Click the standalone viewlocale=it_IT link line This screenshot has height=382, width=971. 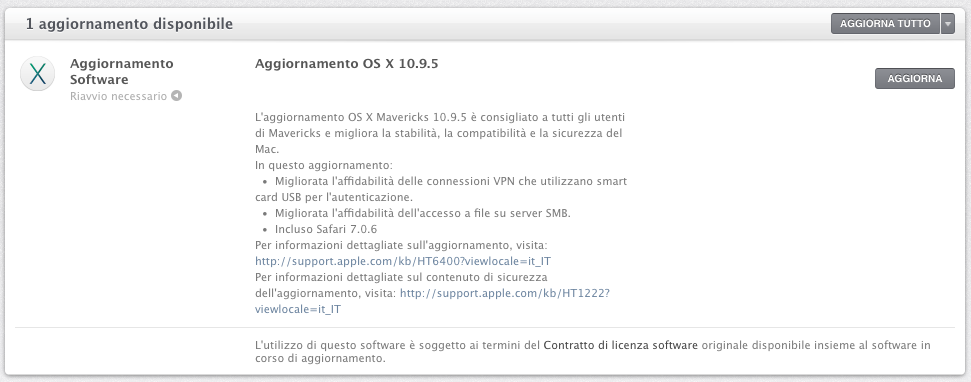[x=298, y=309]
